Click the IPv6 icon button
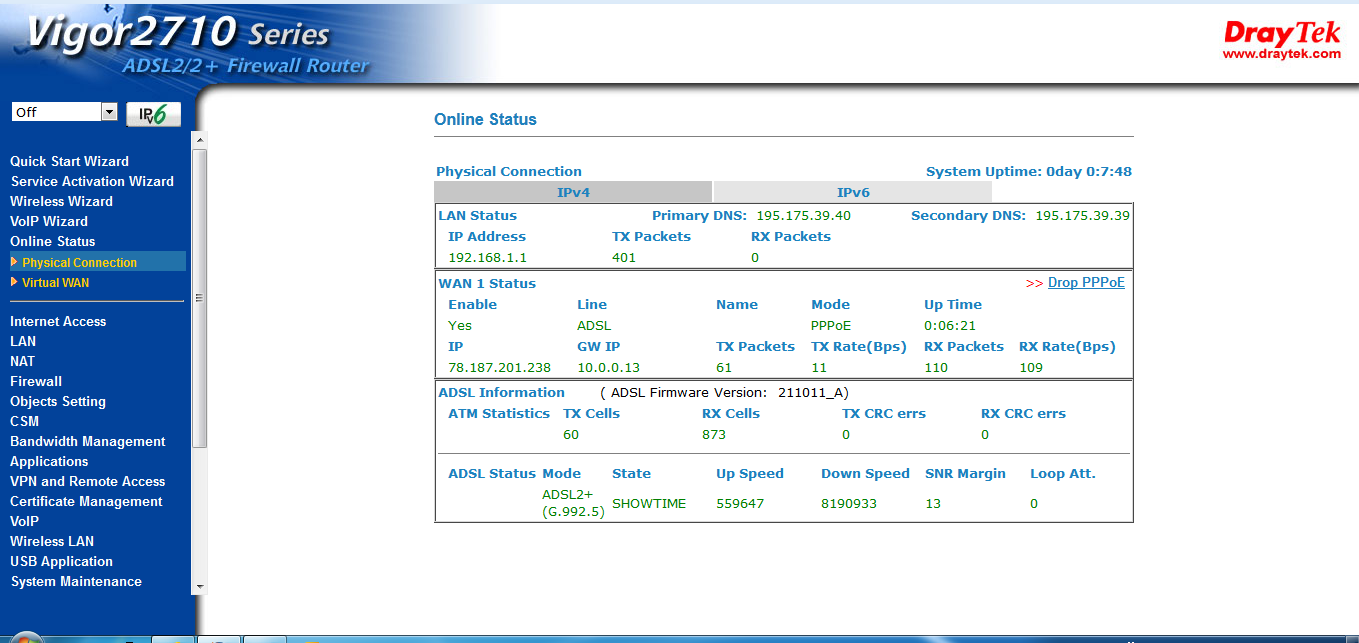 tap(153, 113)
